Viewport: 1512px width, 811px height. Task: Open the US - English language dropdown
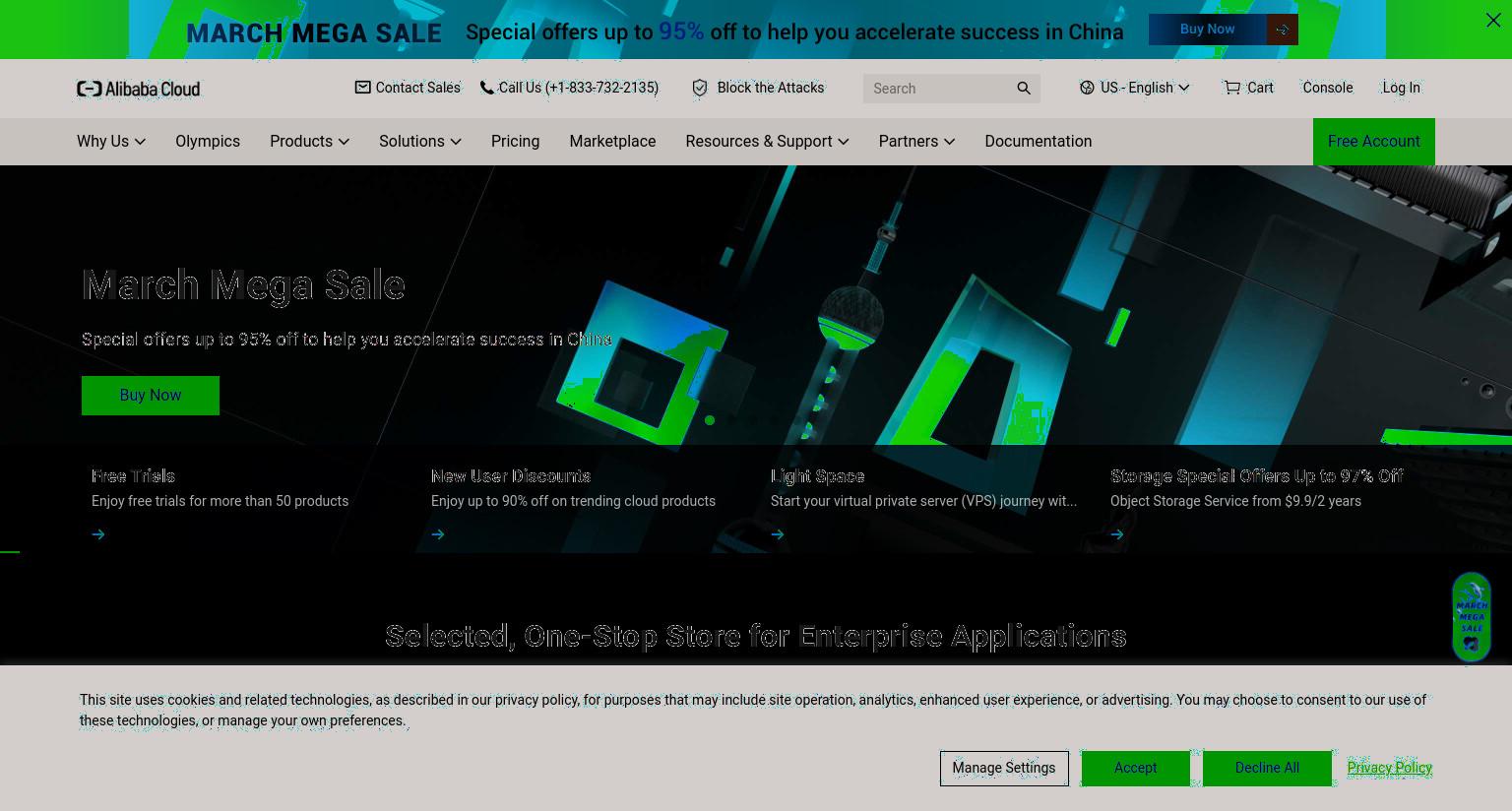pos(1135,88)
